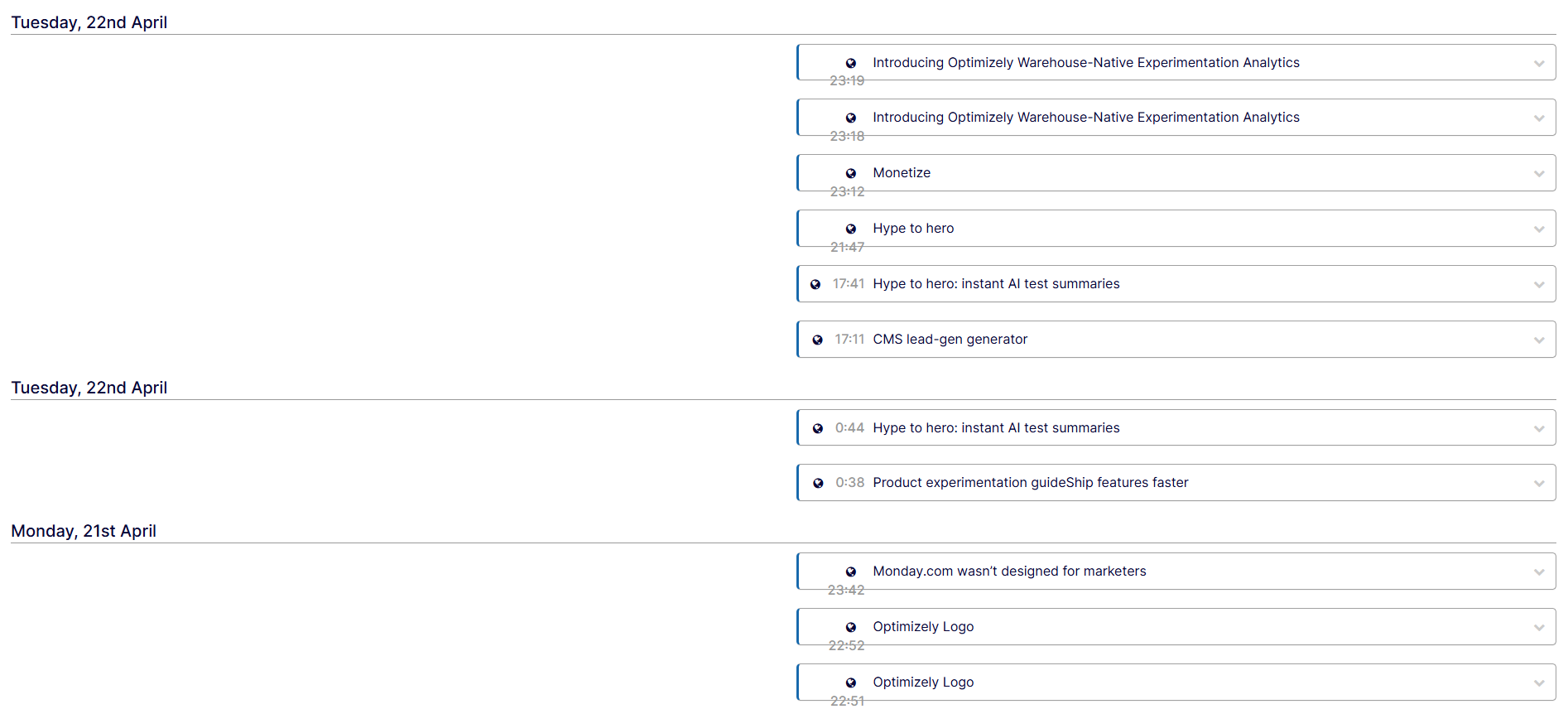Open the 'Monetize' entry title
Screen dimensions: 1568x709
(902, 173)
